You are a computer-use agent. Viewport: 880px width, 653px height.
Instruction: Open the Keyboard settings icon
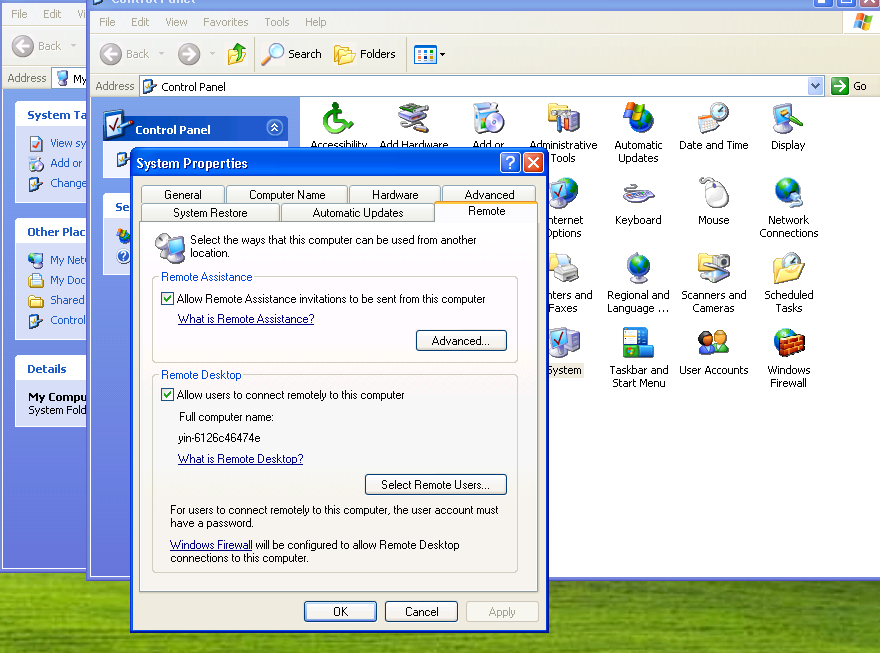click(x=638, y=195)
